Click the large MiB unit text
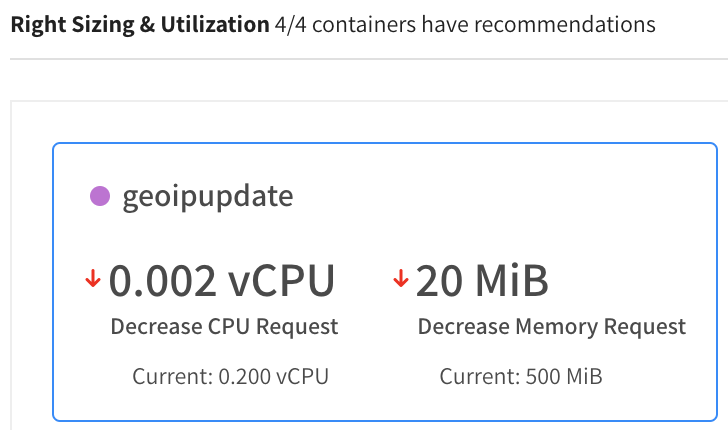Image resolution: width=728 pixels, height=430 pixels. pos(514,282)
